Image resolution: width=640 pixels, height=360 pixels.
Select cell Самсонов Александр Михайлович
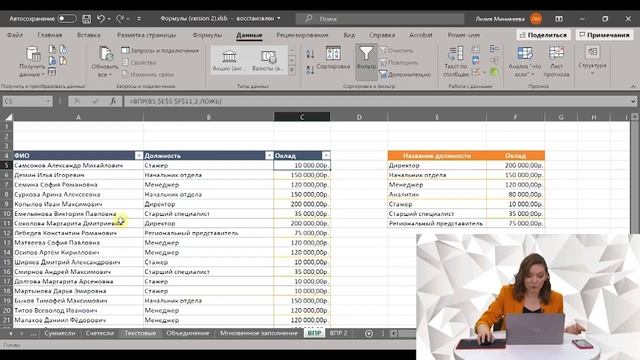coord(78,165)
